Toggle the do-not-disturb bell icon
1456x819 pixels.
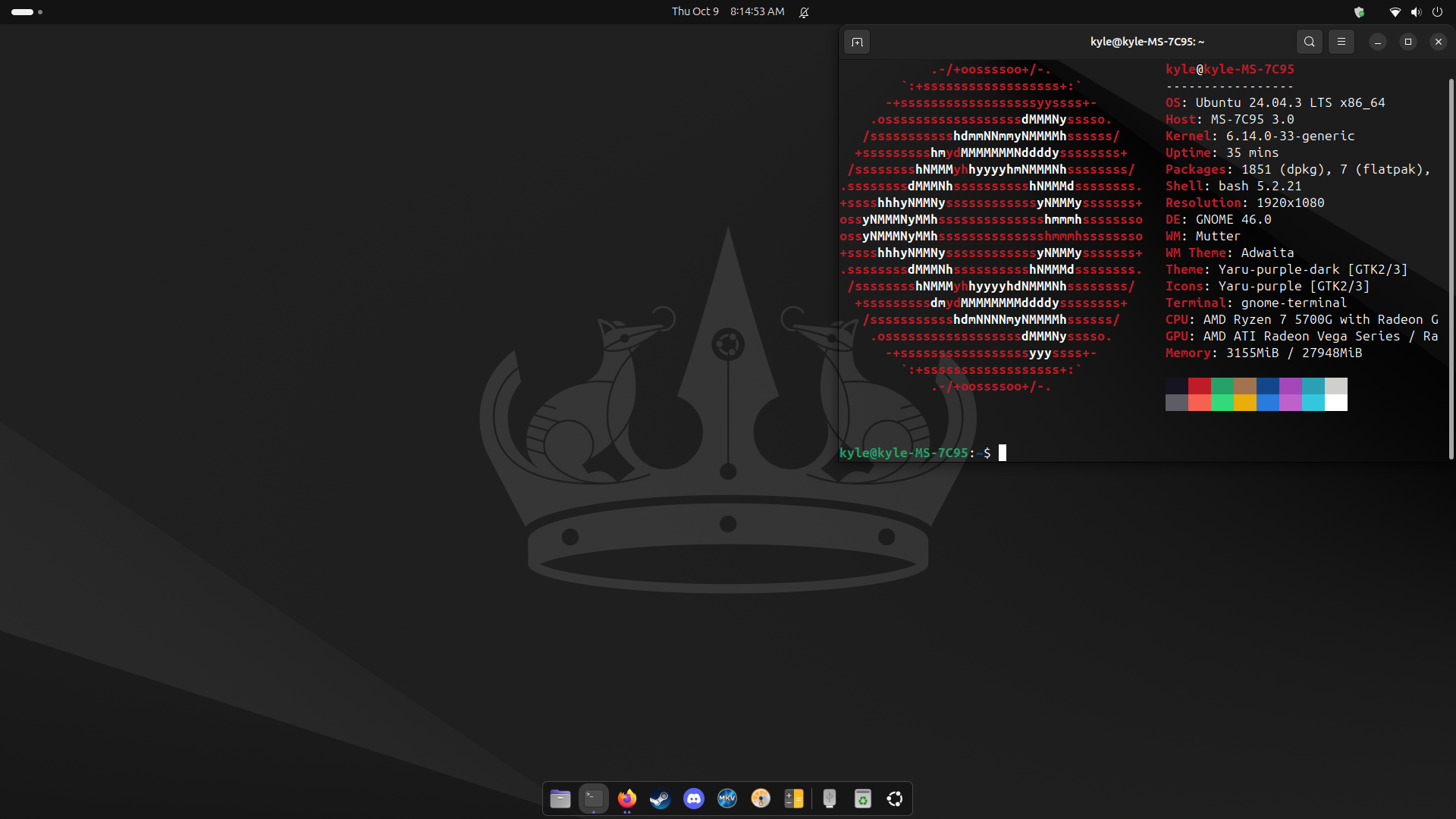coord(804,11)
